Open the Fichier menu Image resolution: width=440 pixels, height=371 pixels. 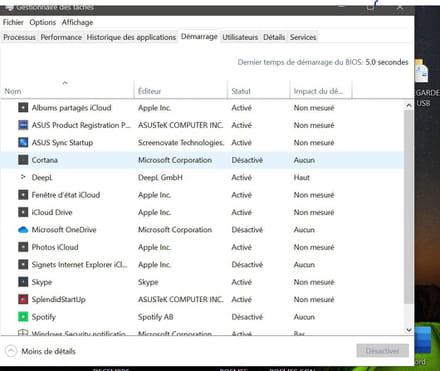tap(13, 22)
